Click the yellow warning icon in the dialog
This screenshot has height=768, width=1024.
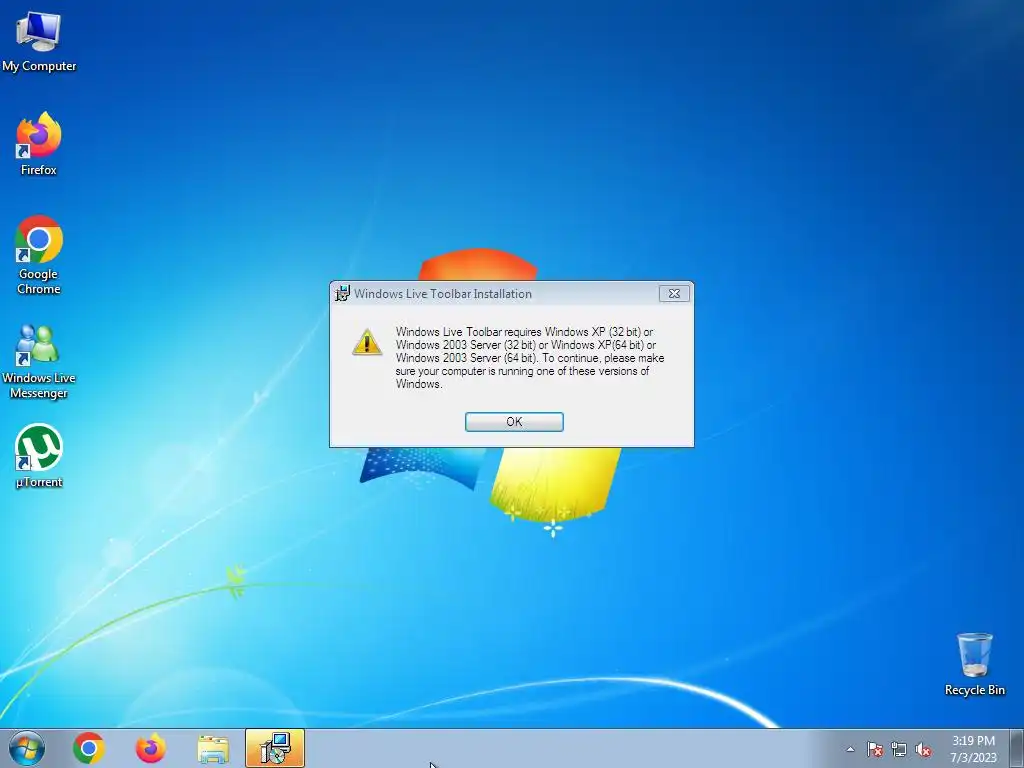[x=367, y=342]
